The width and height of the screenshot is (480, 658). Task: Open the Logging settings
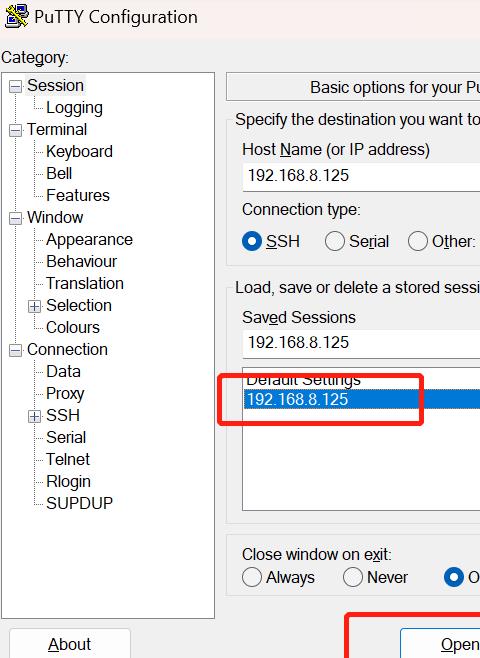click(74, 108)
